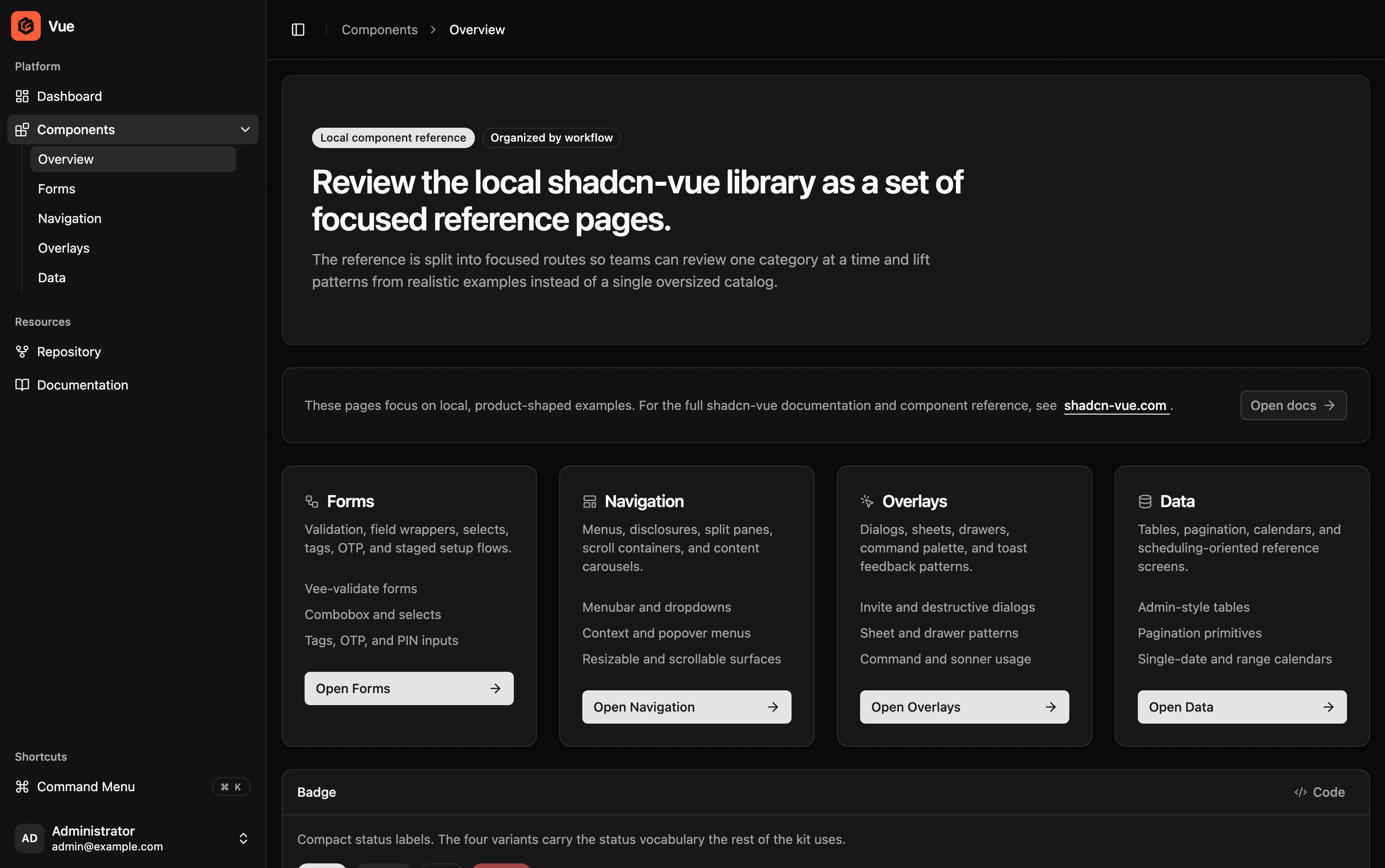Image resolution: width=1385 pixels, height=868 pixels.
Task: Click the Overlays card pointer icon
Action: 867,502
